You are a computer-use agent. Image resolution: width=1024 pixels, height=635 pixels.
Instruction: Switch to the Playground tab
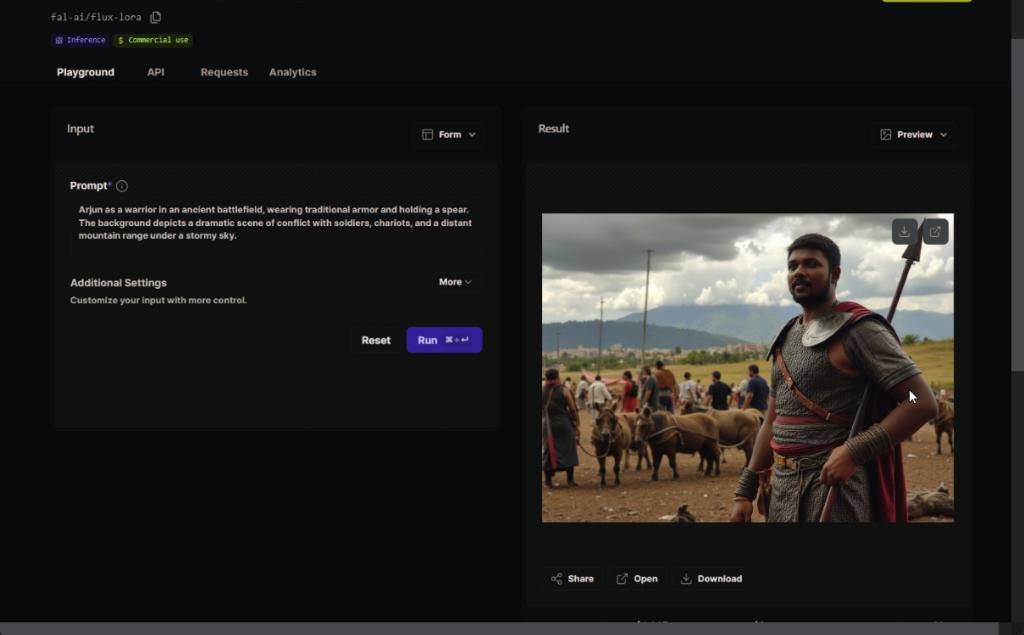coord(85,73)
